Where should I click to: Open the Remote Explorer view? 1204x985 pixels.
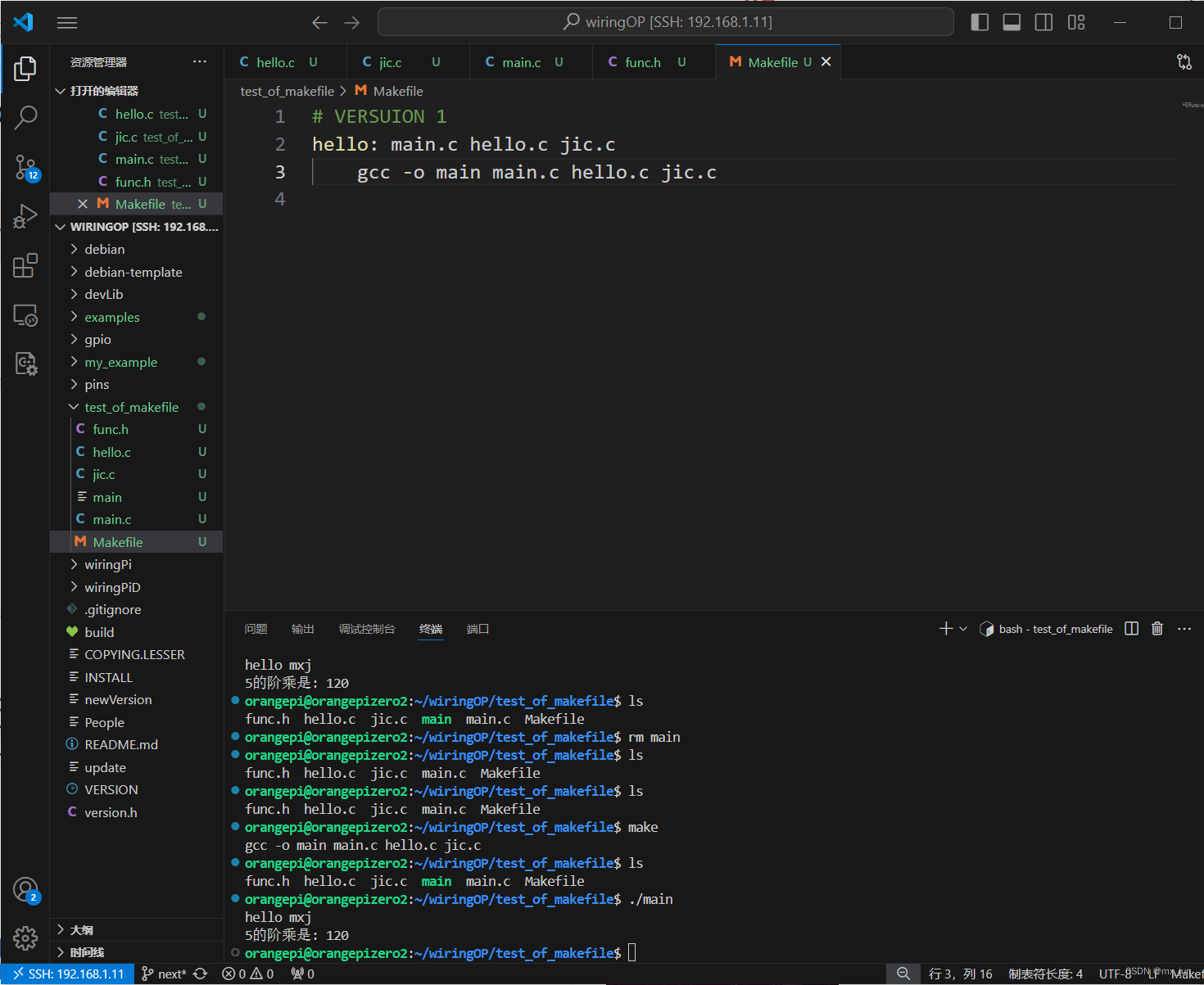coord(25,315)
